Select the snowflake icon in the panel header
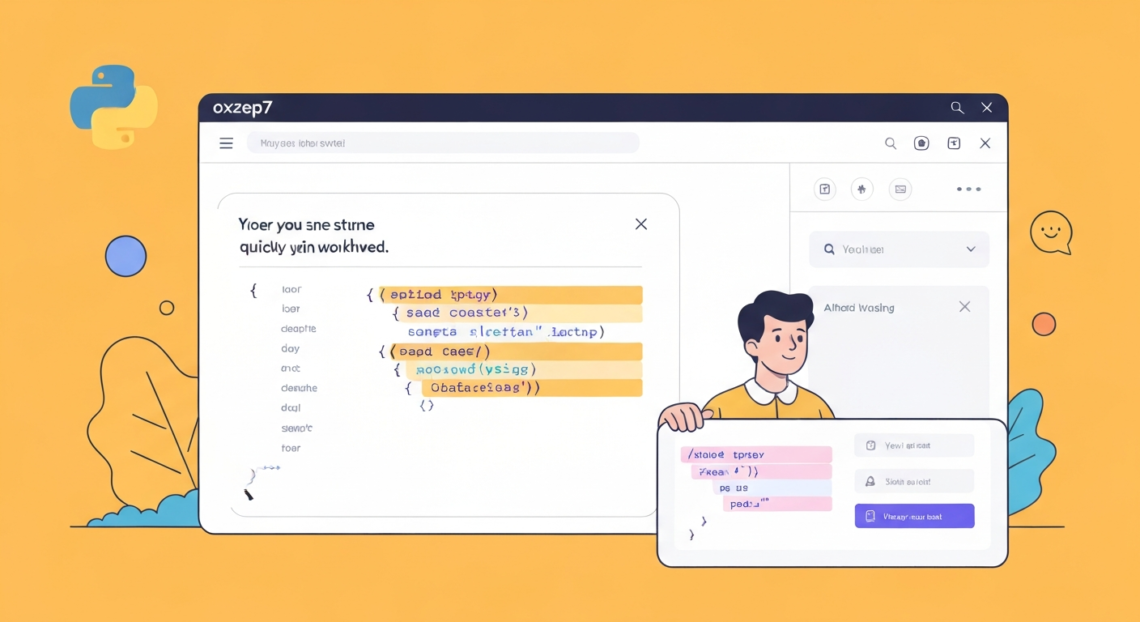The width and height of the screenshot is (1140, 622). [x=861, y=188]
